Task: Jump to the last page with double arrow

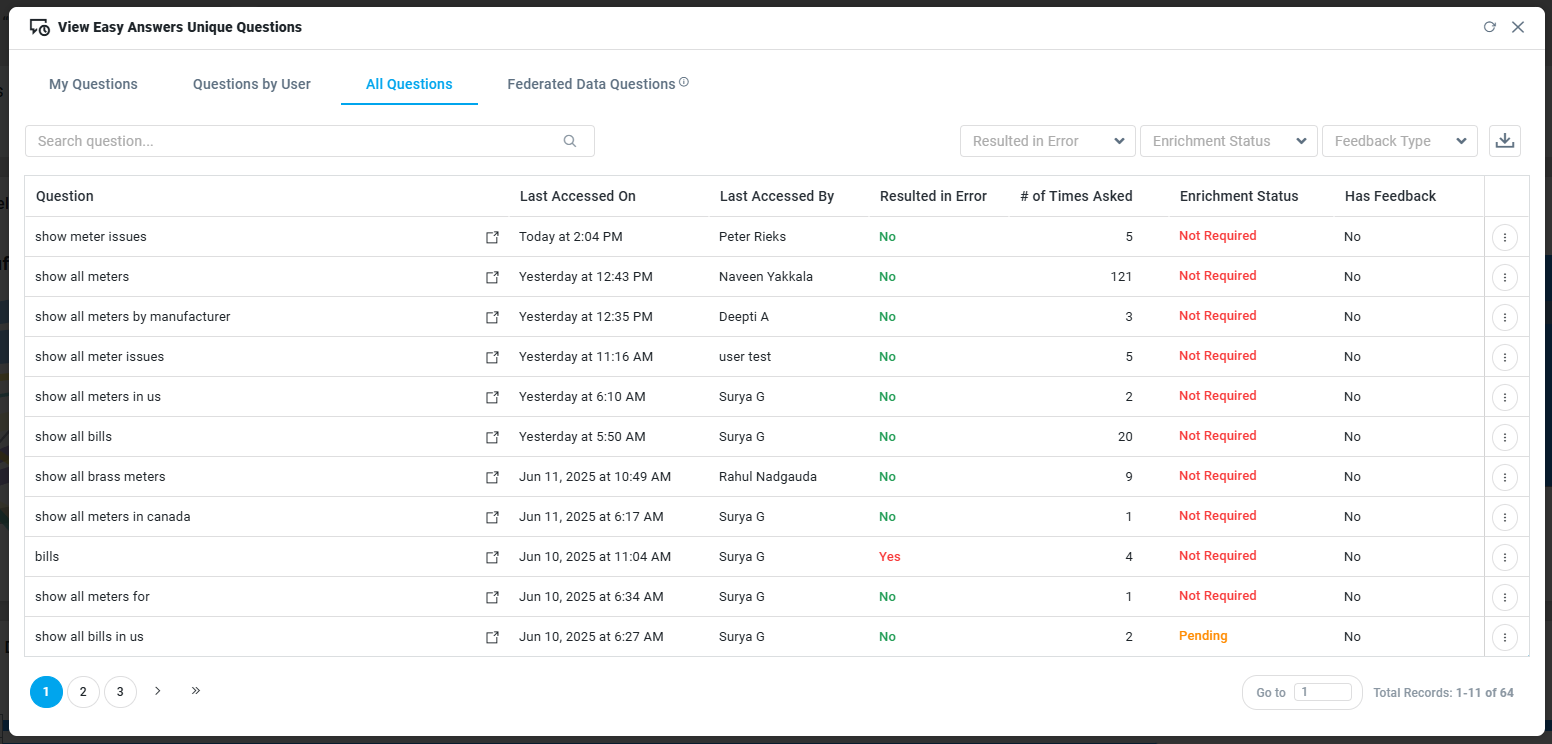Action: [196, 690]
